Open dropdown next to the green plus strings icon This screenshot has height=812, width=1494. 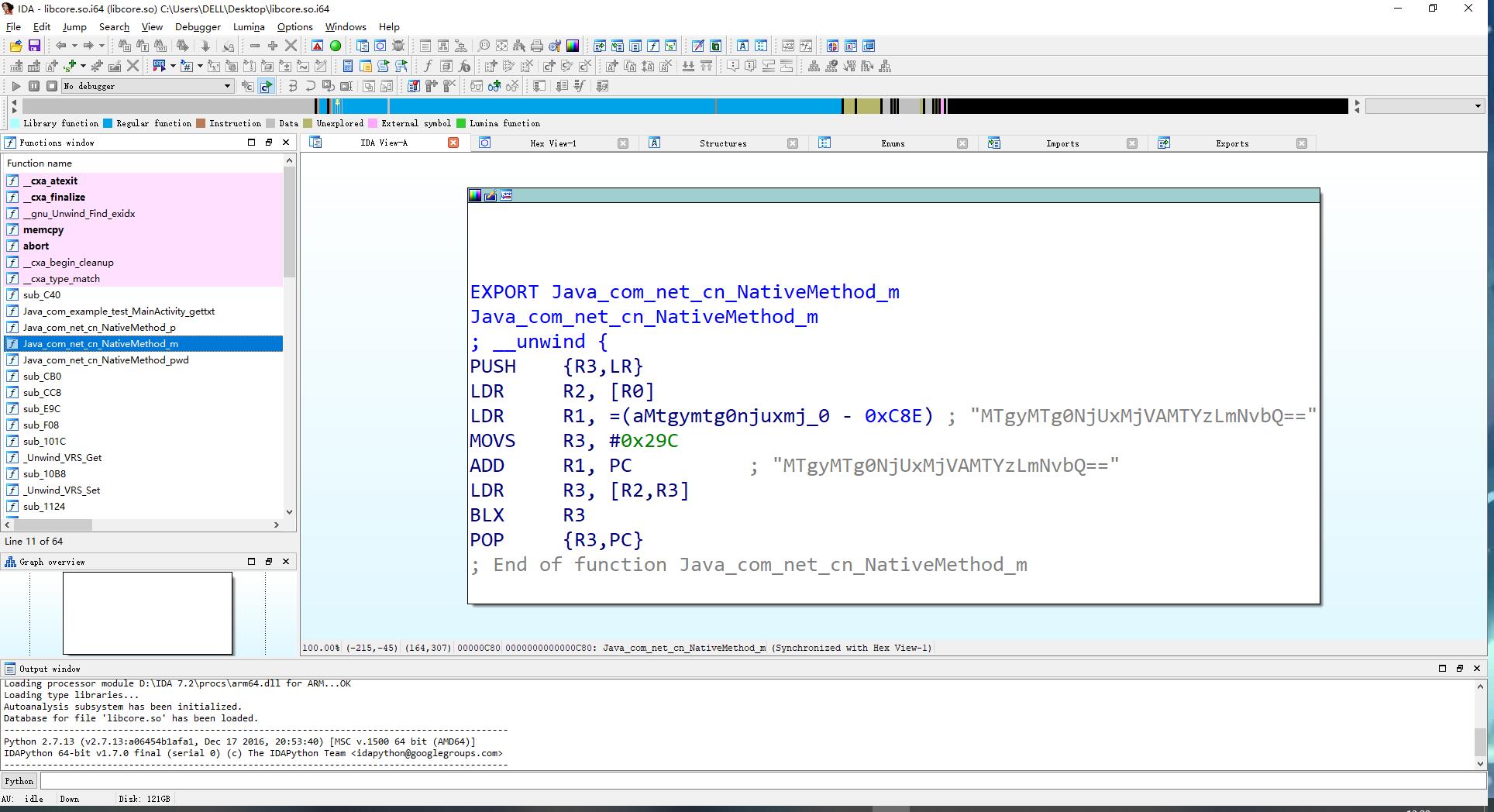(83, 66)
